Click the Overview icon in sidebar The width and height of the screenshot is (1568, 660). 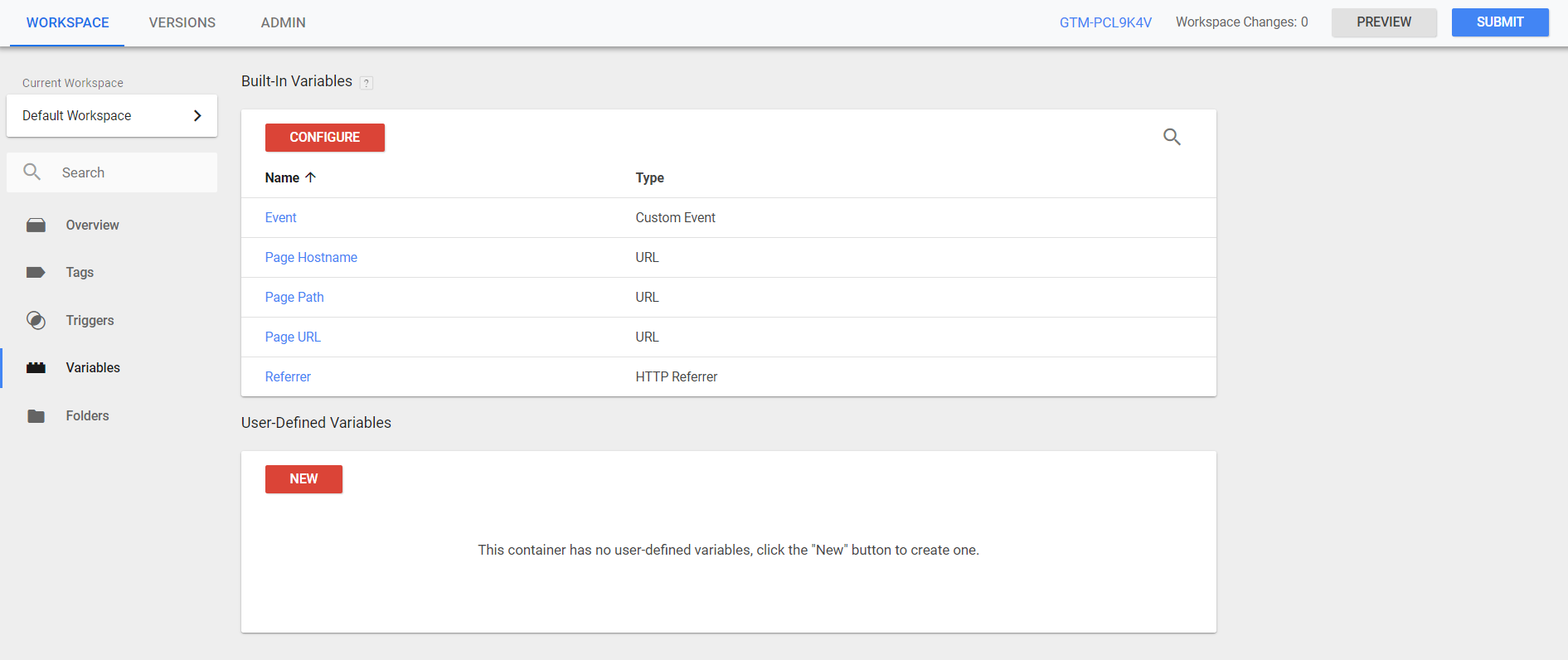click(x=36, y=226)
